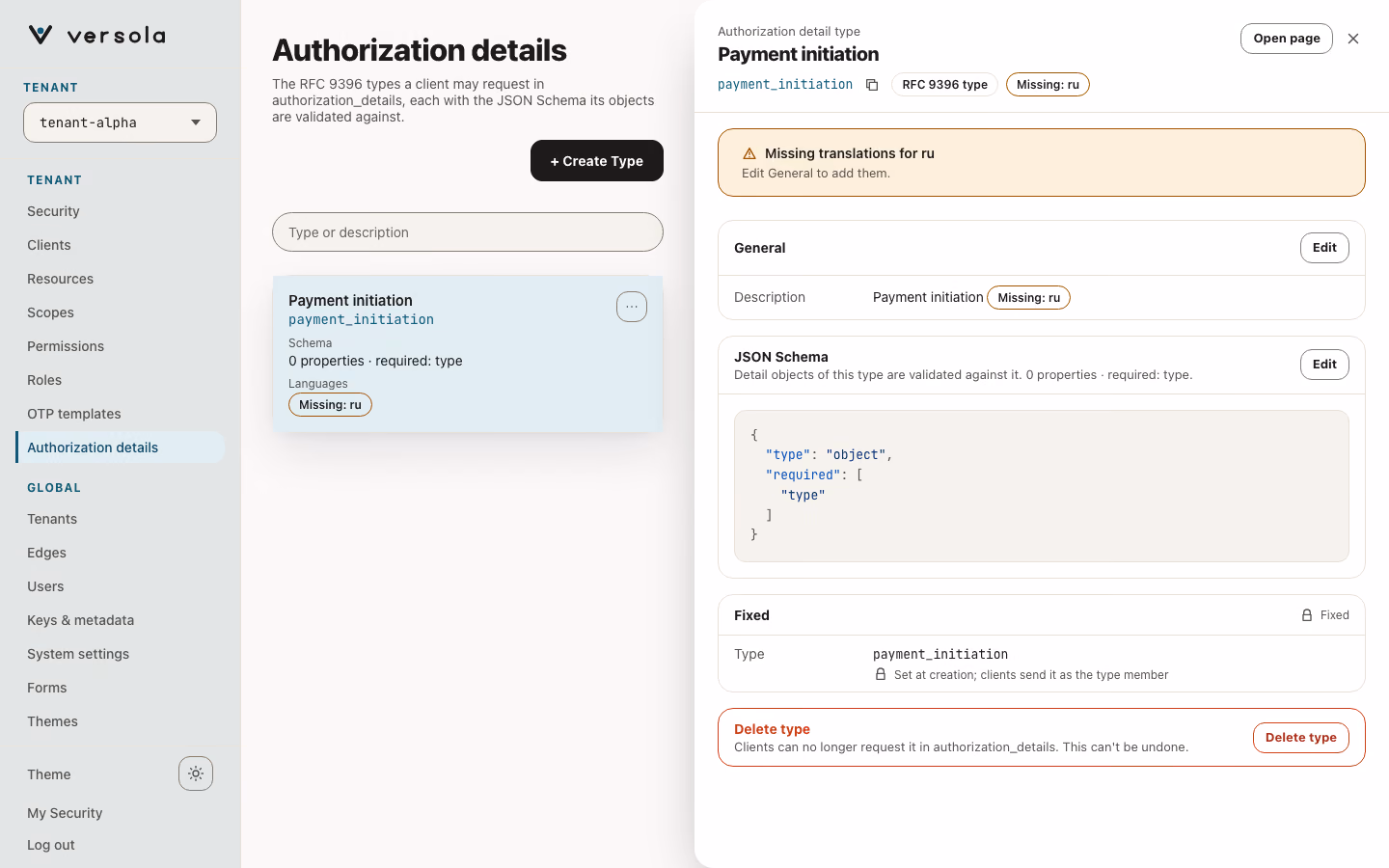Click the Missing: ru badge in panel header

click(1048, 85)
